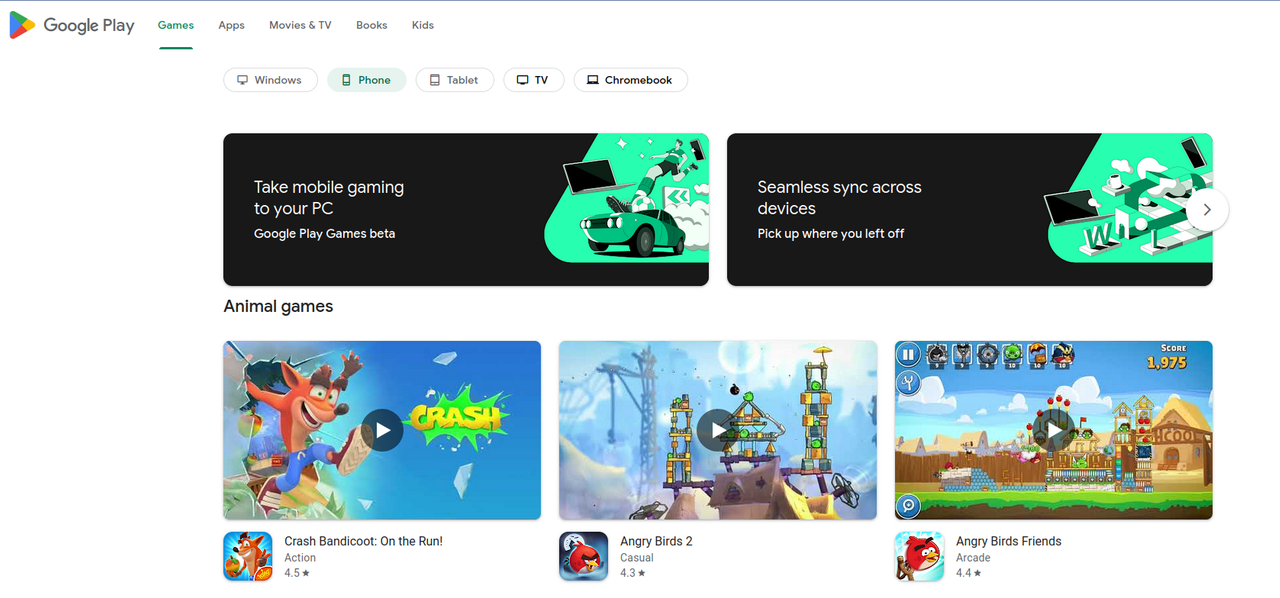This screenshot has width=1280, height=598.
Task: Open the Movies & TV tab
Action: [300, 25]
